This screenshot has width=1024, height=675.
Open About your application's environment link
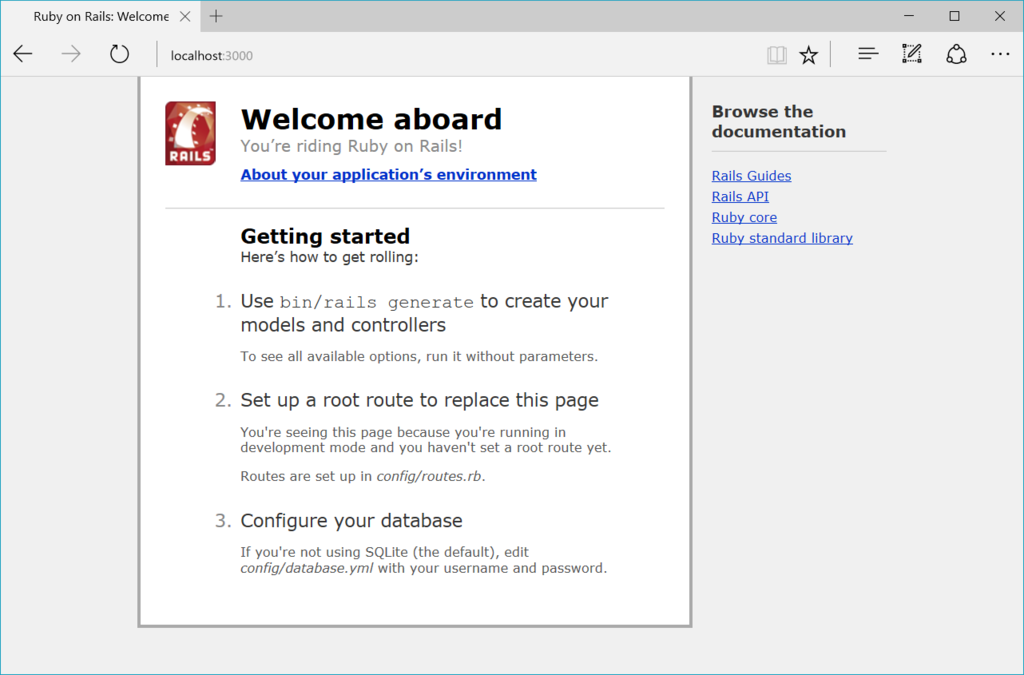pyautogui.click(x=389, y=174)
